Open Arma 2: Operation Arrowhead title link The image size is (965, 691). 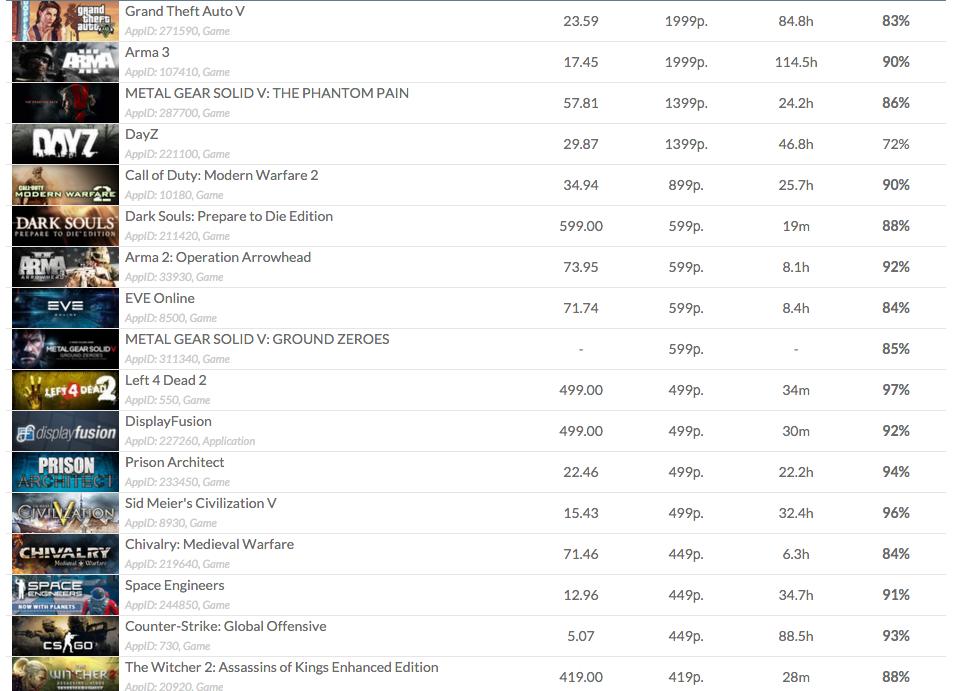pyautogui.click(x=217, y=257)
